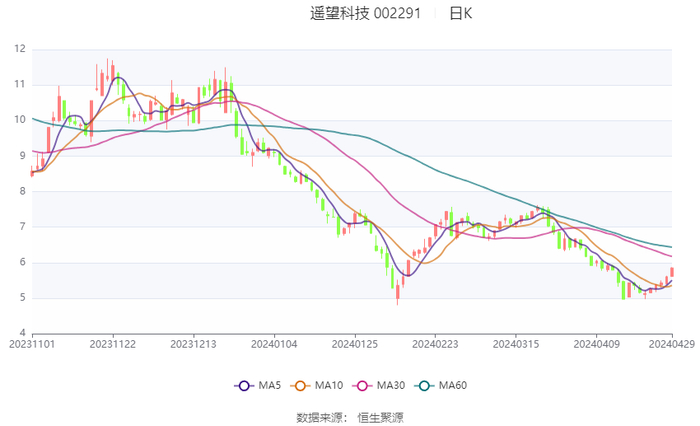Select y-axis price label 8
This screenshot has height=426, width=700.
[23, 191]
